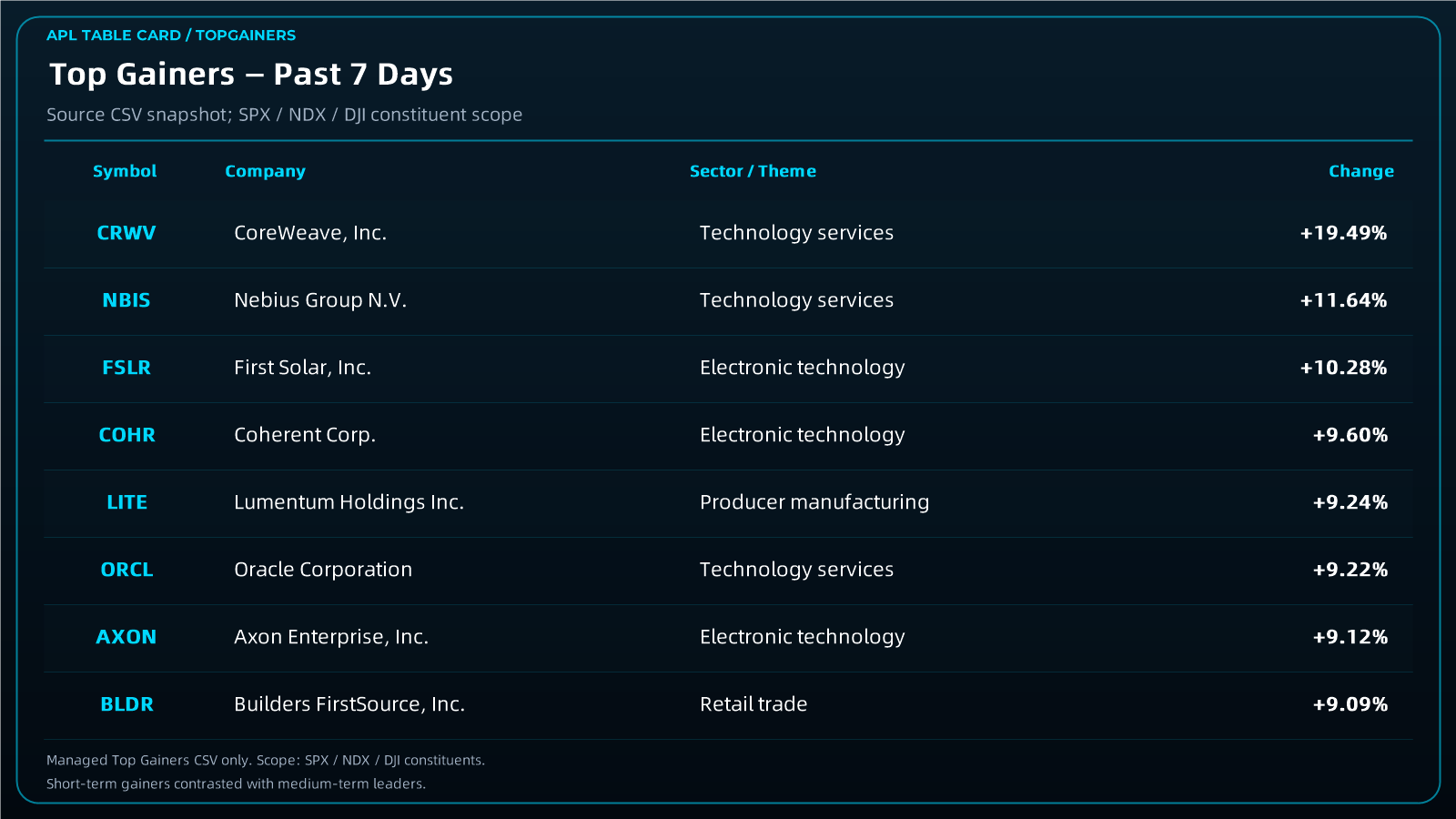Viewport: 1456px width, 819px height.
Task: Click the Retail trade sector cell
Action: pos(753,704)
